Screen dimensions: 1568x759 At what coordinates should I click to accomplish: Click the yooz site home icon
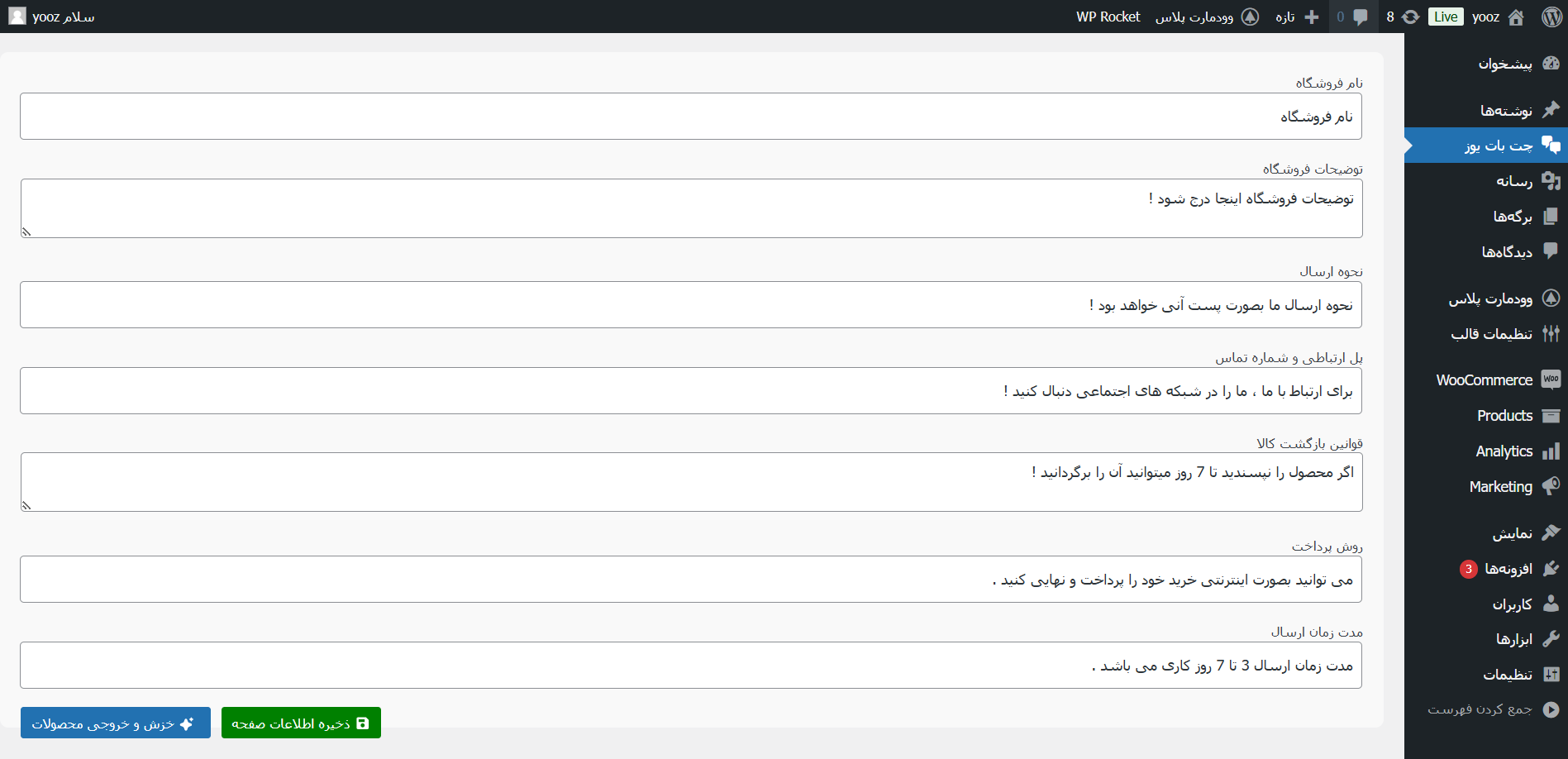(x=1516, y=17)
